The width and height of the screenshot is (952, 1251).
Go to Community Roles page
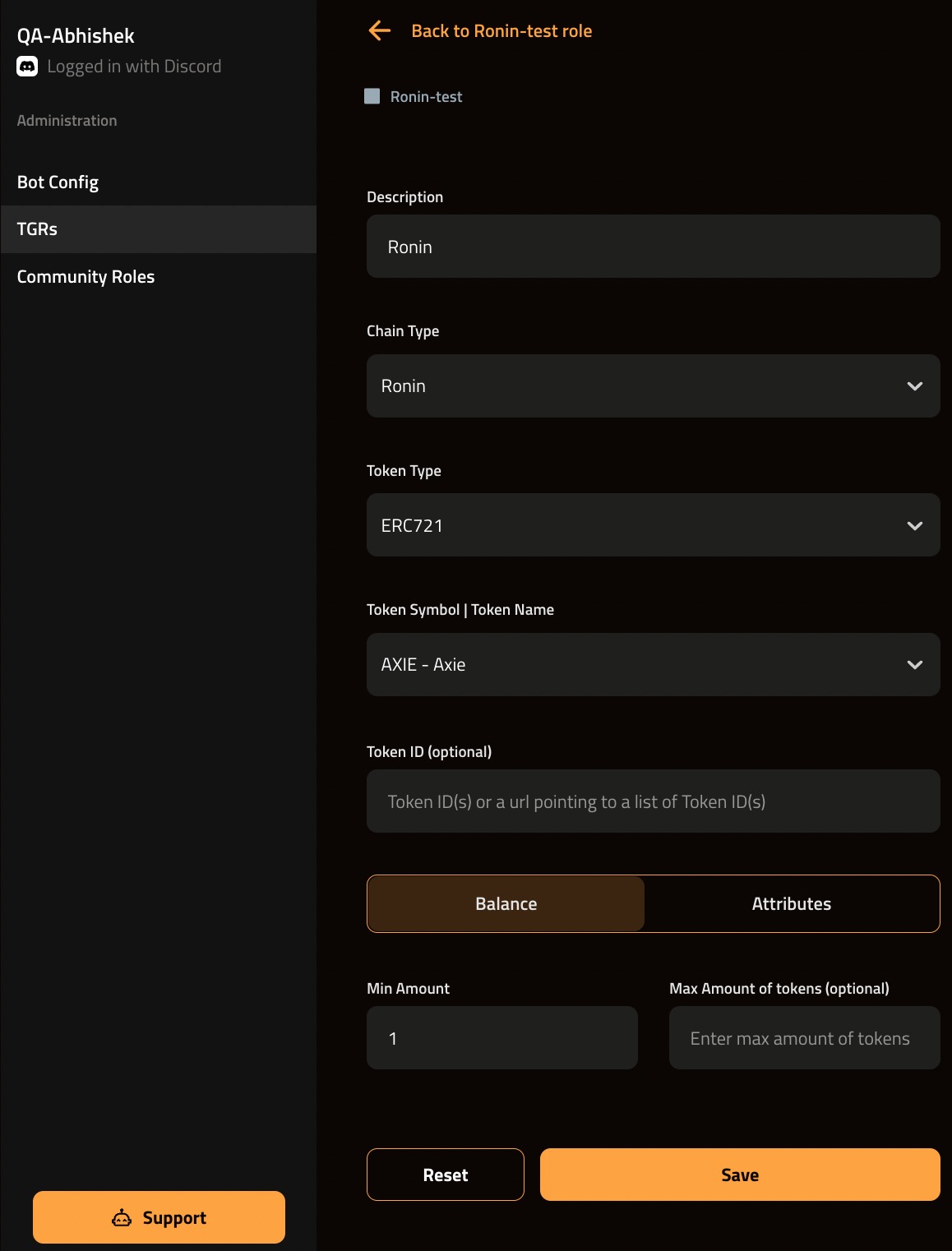click(x=86, y=277)
